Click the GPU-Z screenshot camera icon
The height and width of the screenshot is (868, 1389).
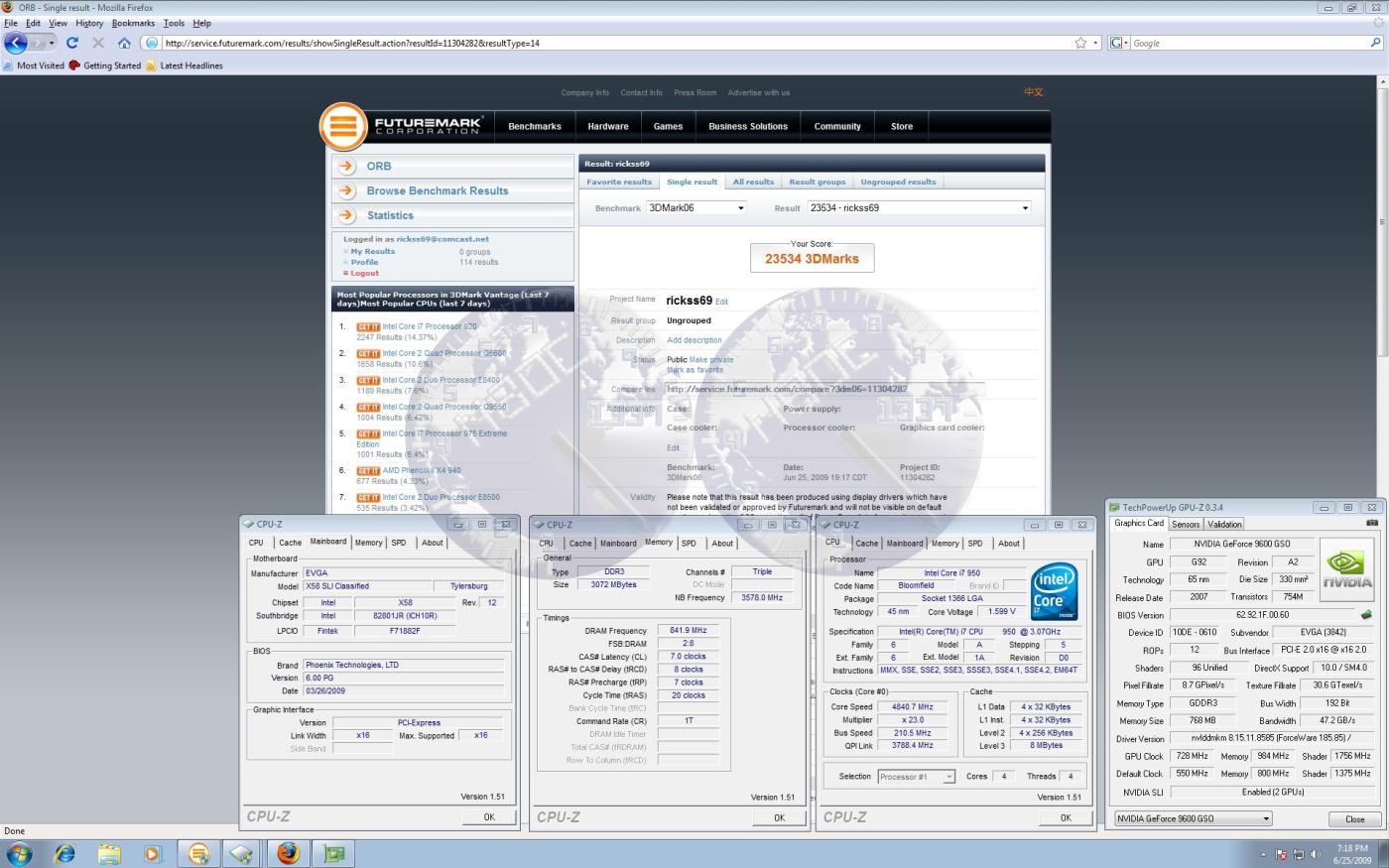(1372, 523)
